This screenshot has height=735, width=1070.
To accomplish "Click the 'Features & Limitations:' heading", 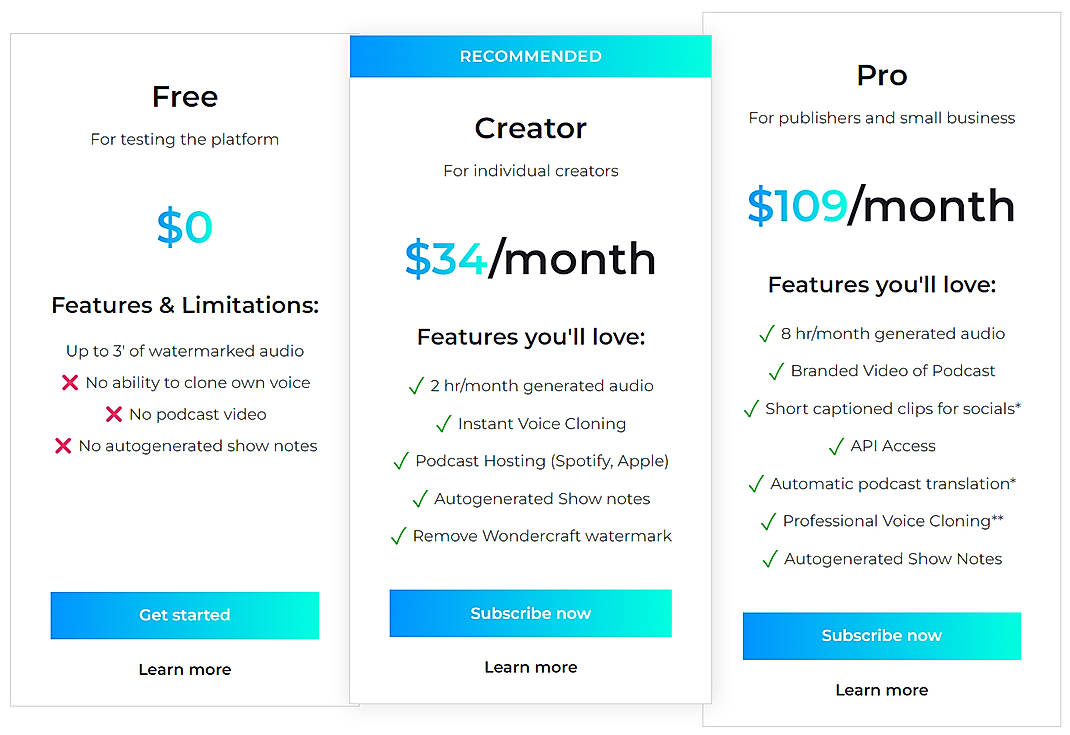I will [184, 305].
